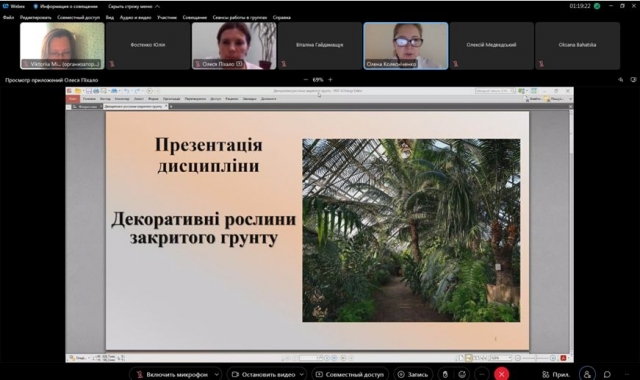Leave meeting with the red X button

point(501,374)
